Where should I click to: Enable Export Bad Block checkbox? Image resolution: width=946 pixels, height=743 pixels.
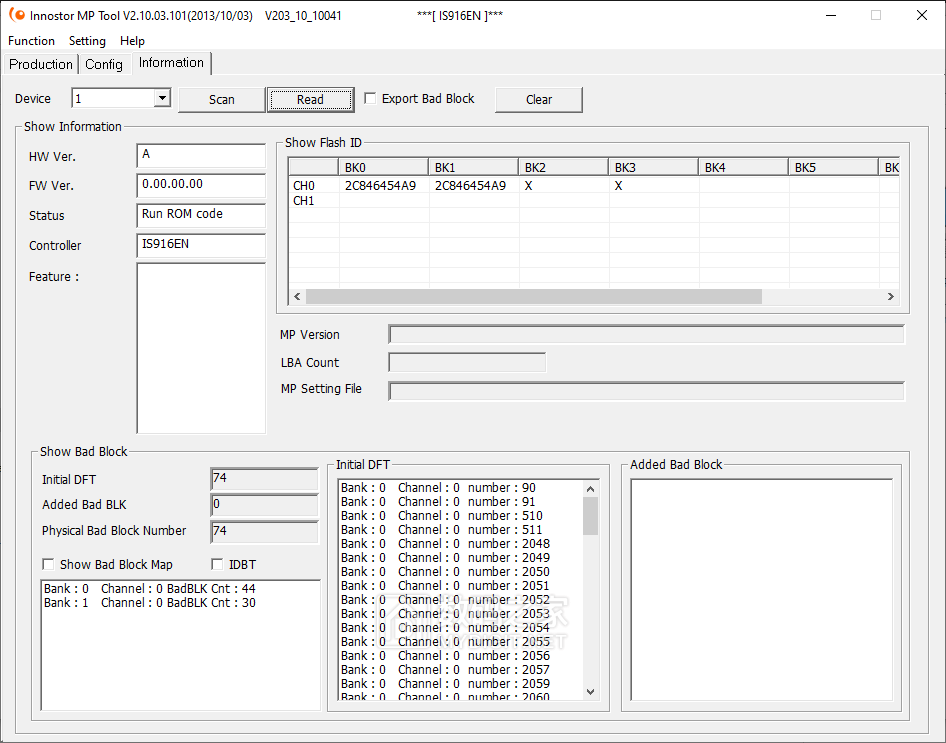point(371,99)
